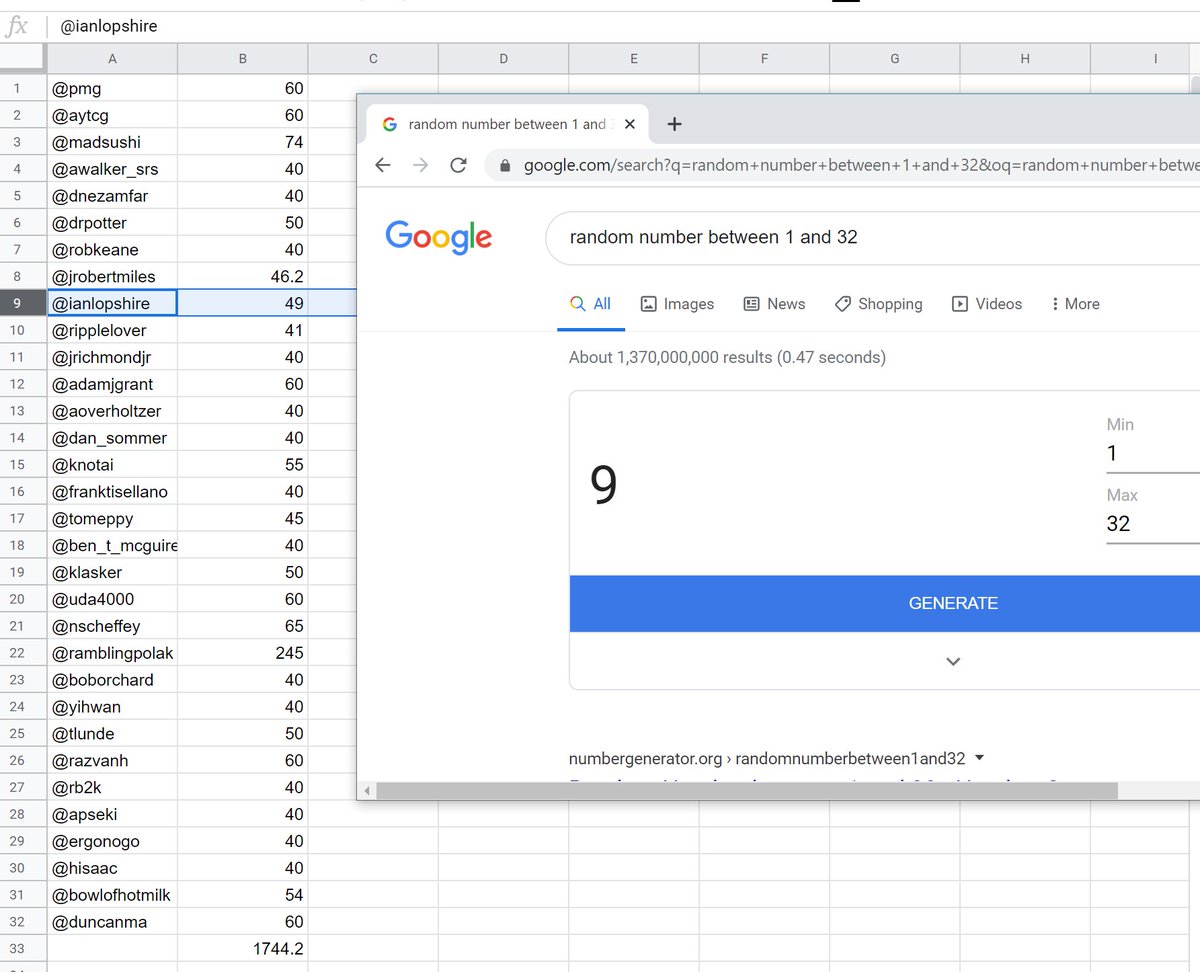Click the browser back arrow
Image resolution: width=1200 pixels, height=972 pixels.
click(x=383, y=166)
